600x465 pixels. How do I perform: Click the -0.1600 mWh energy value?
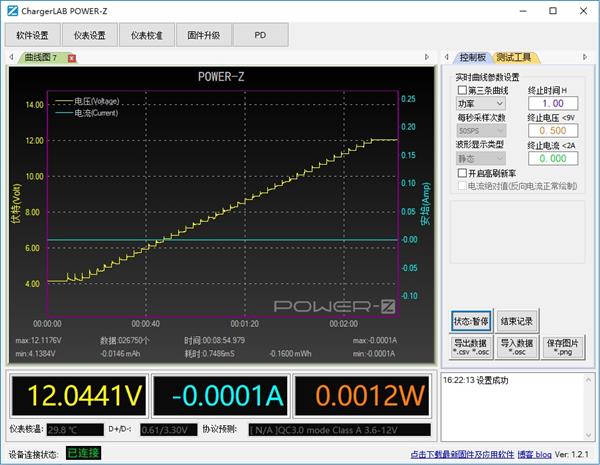290,354
